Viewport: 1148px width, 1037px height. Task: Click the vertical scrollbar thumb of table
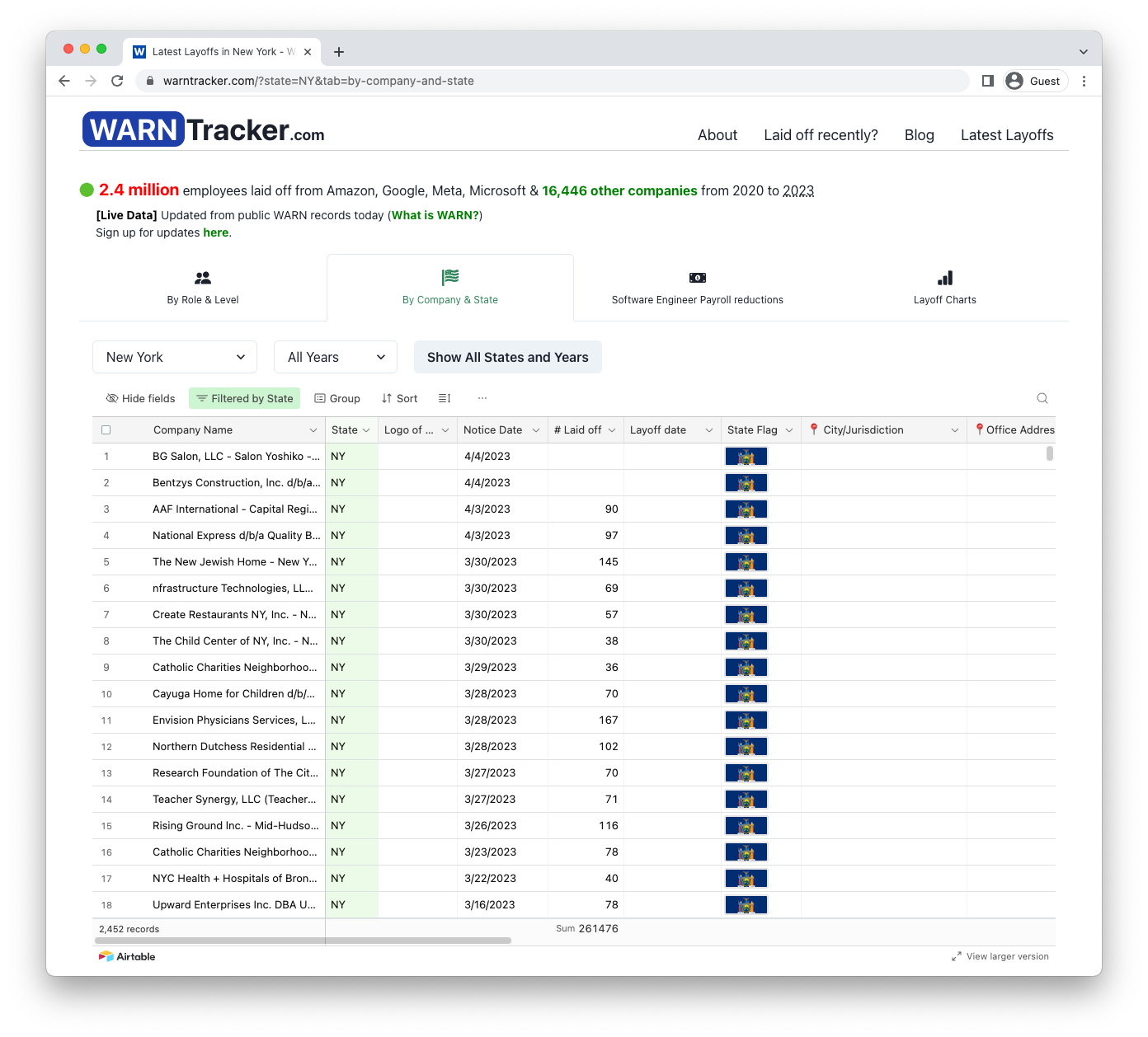click(1050, 453)
